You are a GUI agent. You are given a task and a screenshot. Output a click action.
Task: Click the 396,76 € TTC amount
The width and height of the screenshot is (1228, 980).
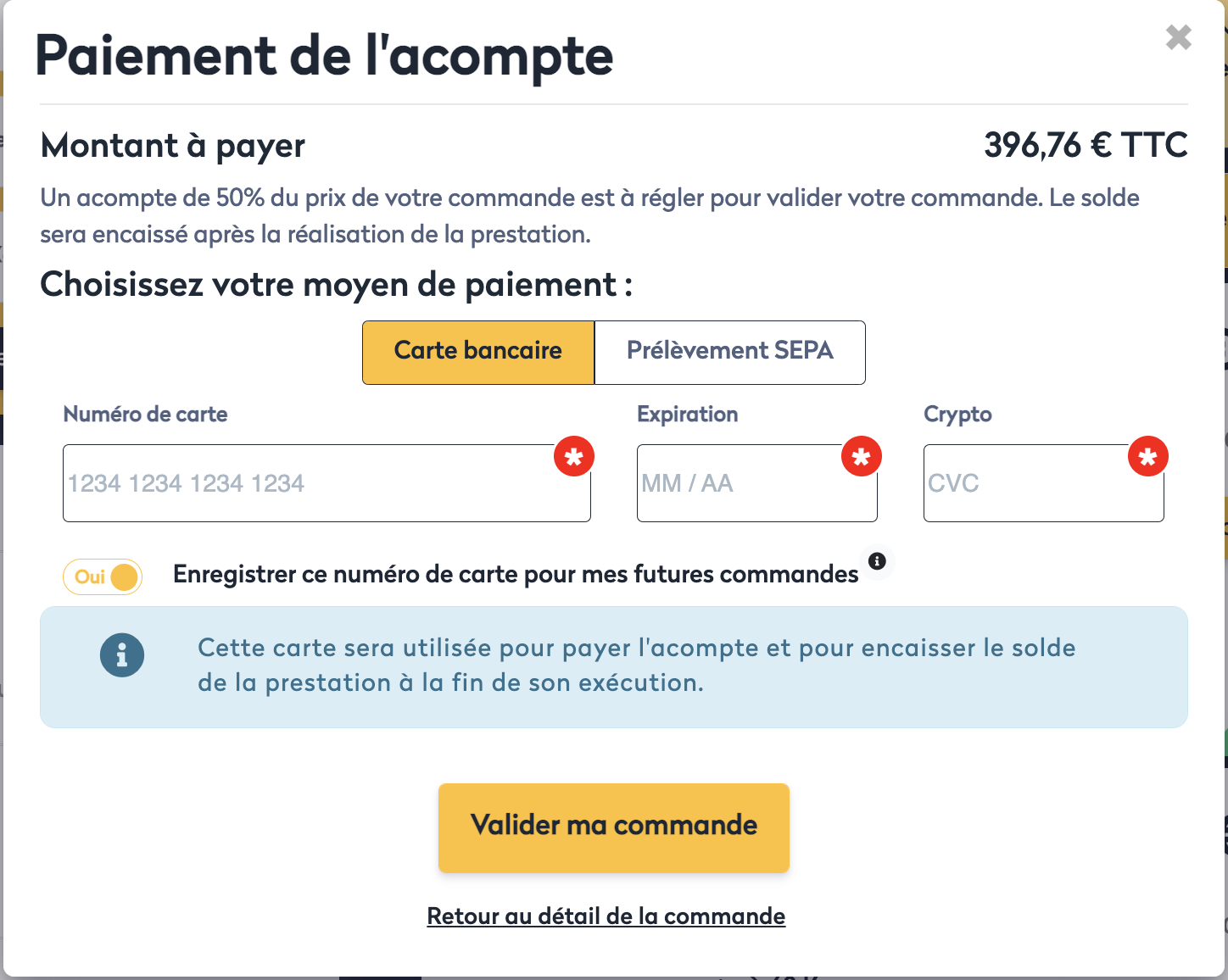[x=1085, y=146]
